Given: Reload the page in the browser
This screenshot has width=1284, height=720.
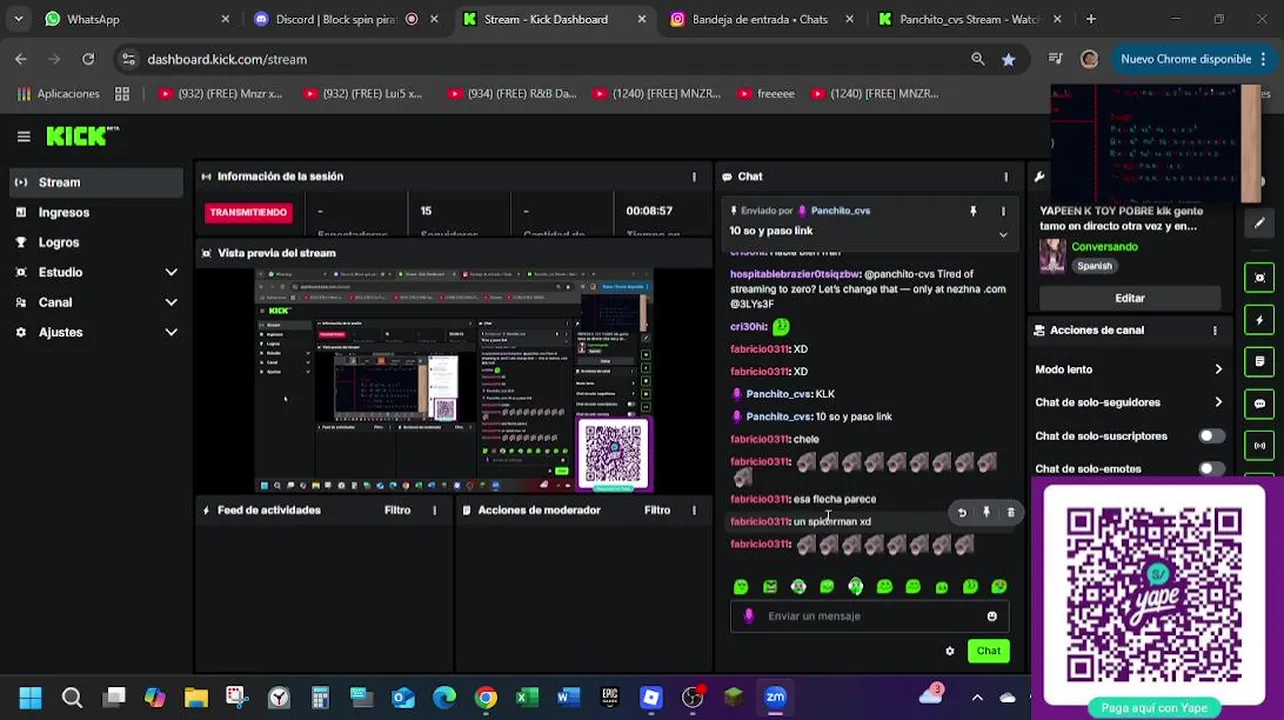Looking at the screenshot, I should pyautogui.click(x=88, y=59).
